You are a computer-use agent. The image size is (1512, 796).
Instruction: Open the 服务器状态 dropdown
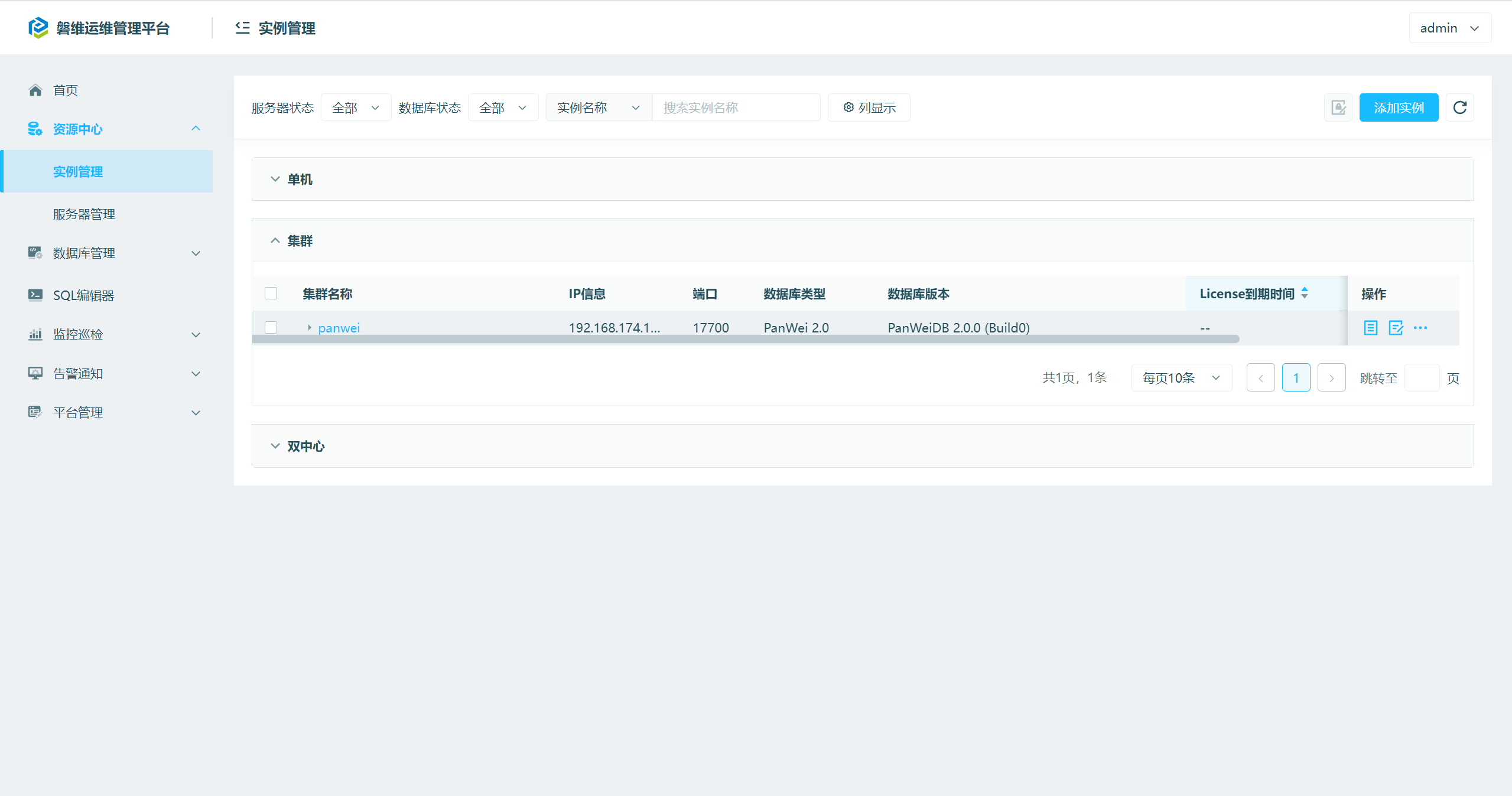[356, 107]
